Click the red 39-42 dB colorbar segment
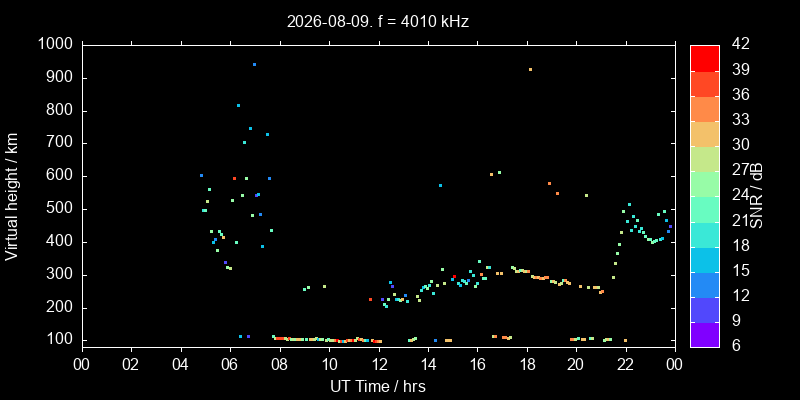 point(705,58)
